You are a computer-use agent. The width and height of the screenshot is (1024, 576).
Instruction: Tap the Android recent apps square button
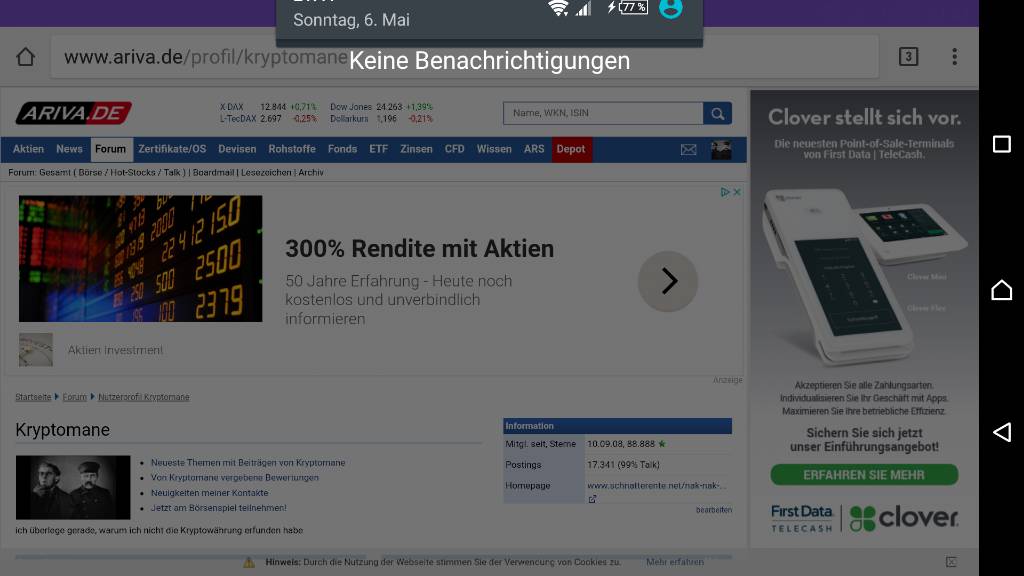coord(1001,144)
